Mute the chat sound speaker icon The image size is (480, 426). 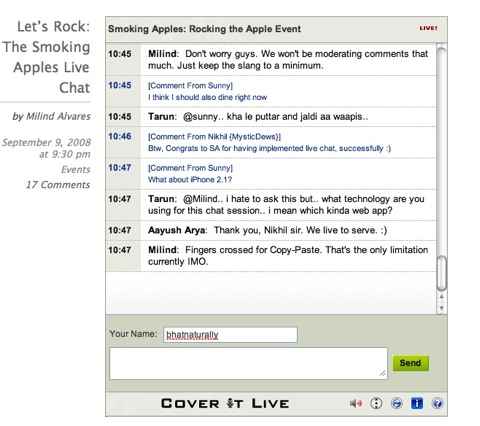(356, 404)
